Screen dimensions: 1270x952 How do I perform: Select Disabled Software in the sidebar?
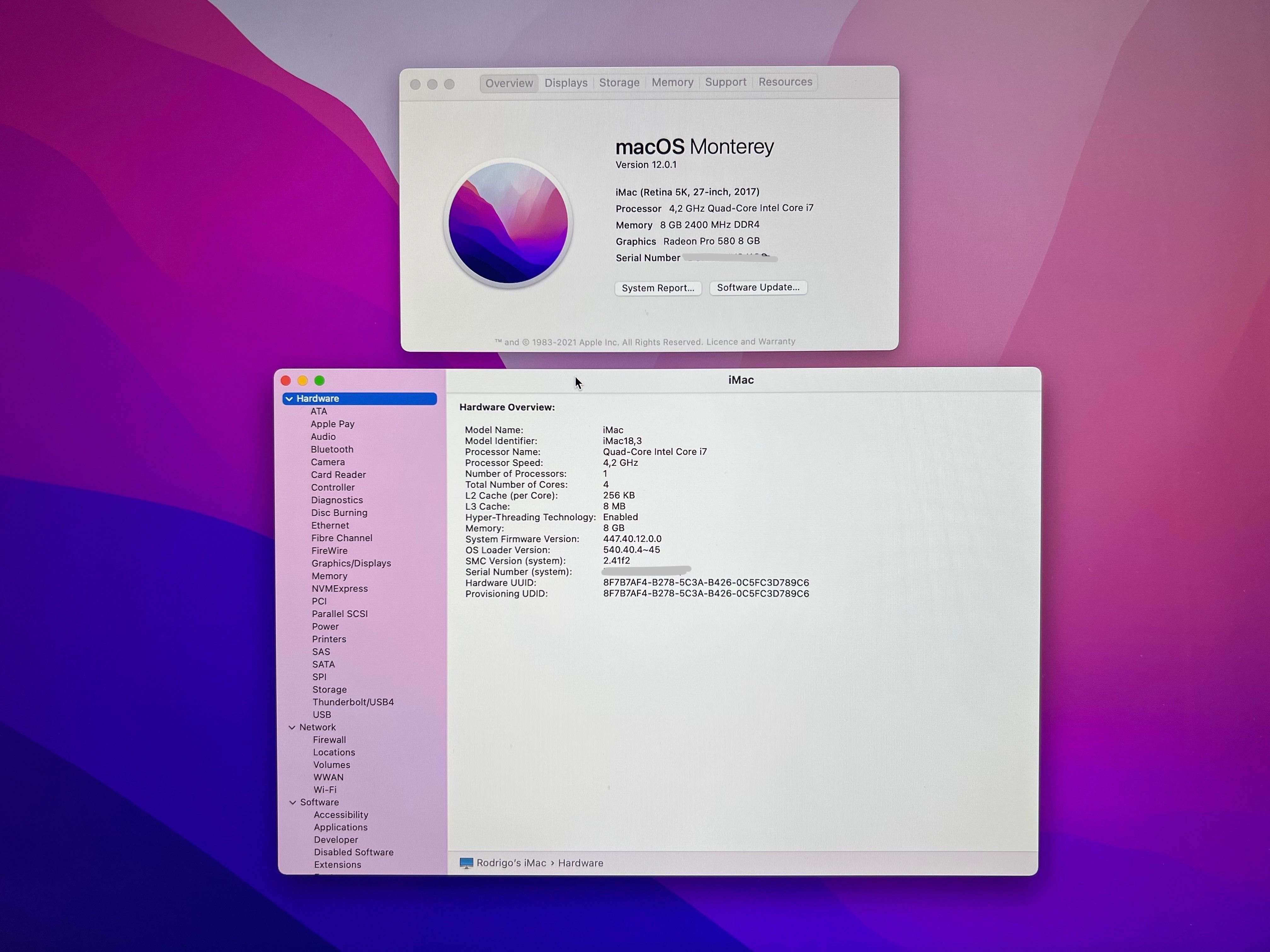pos(354,853)
